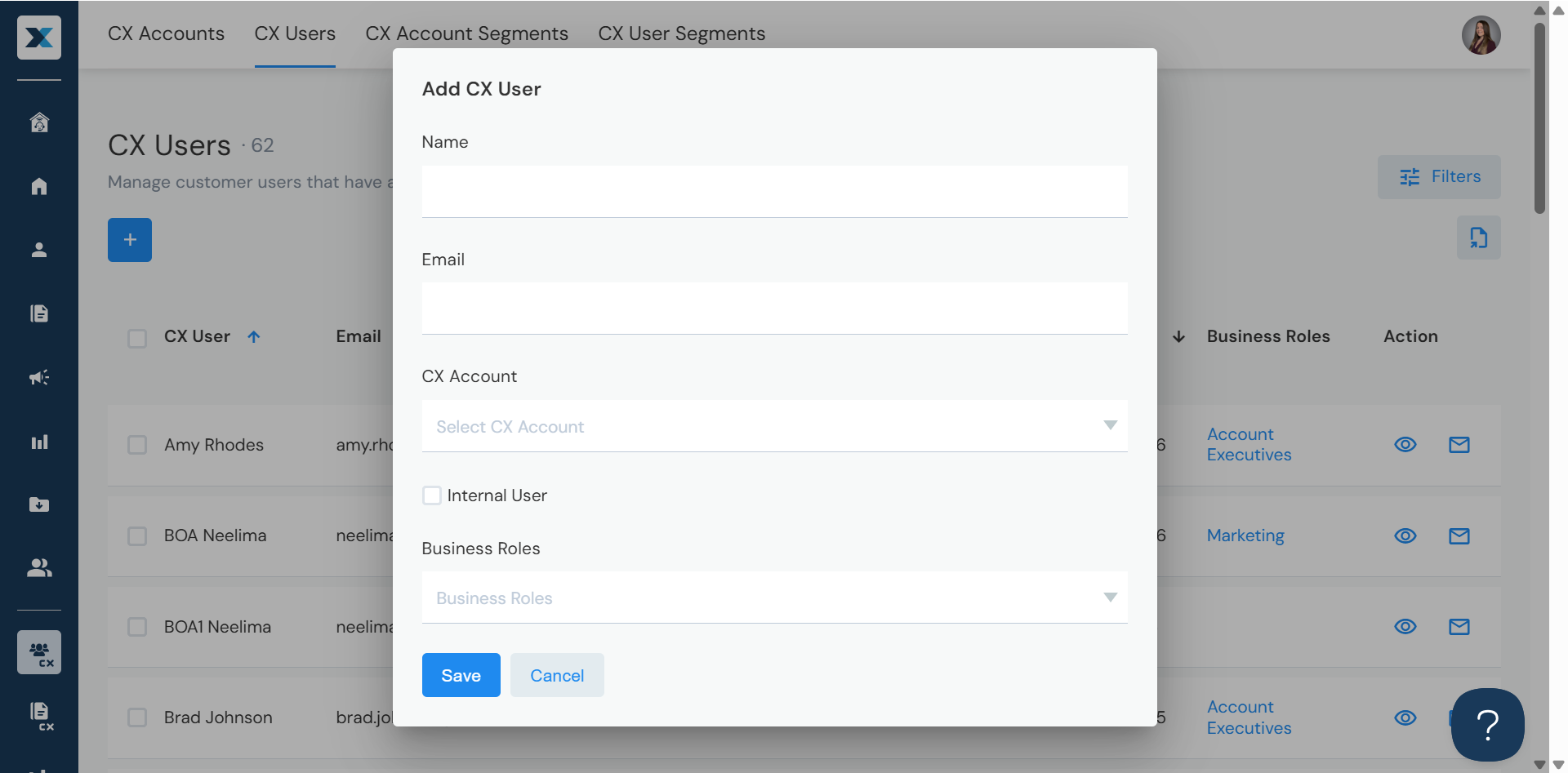
Task: Toggle view eye icon for BOA Neelima
Action: pos(1405,536)
